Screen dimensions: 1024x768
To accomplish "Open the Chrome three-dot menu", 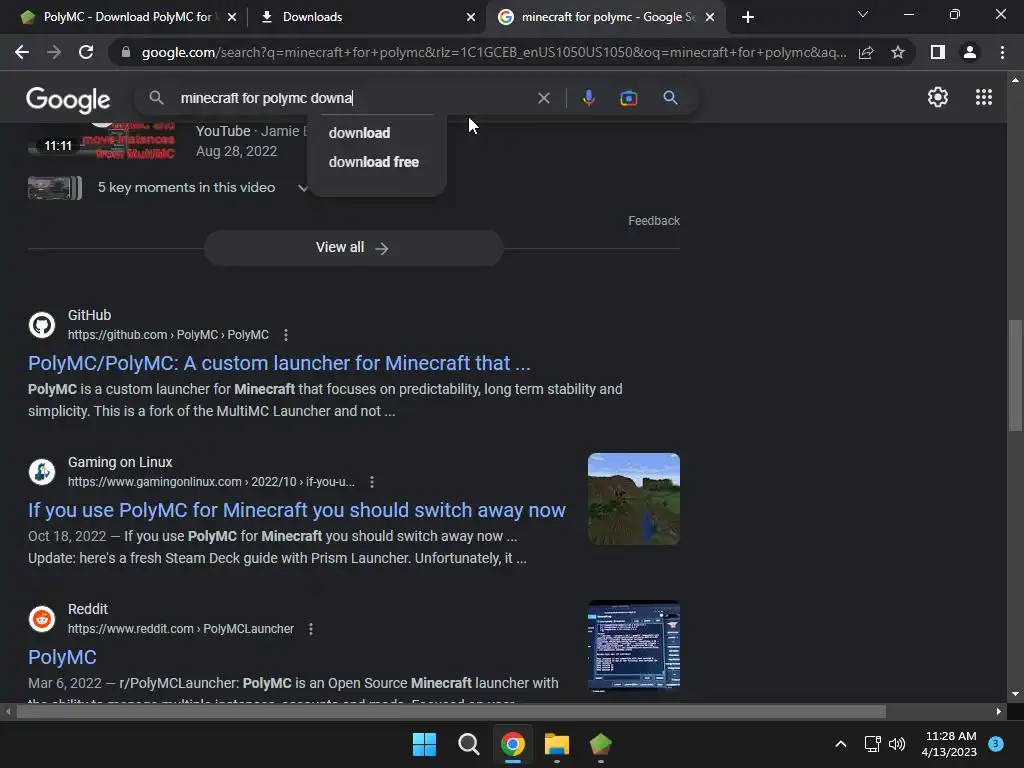I will point(1002,52).
